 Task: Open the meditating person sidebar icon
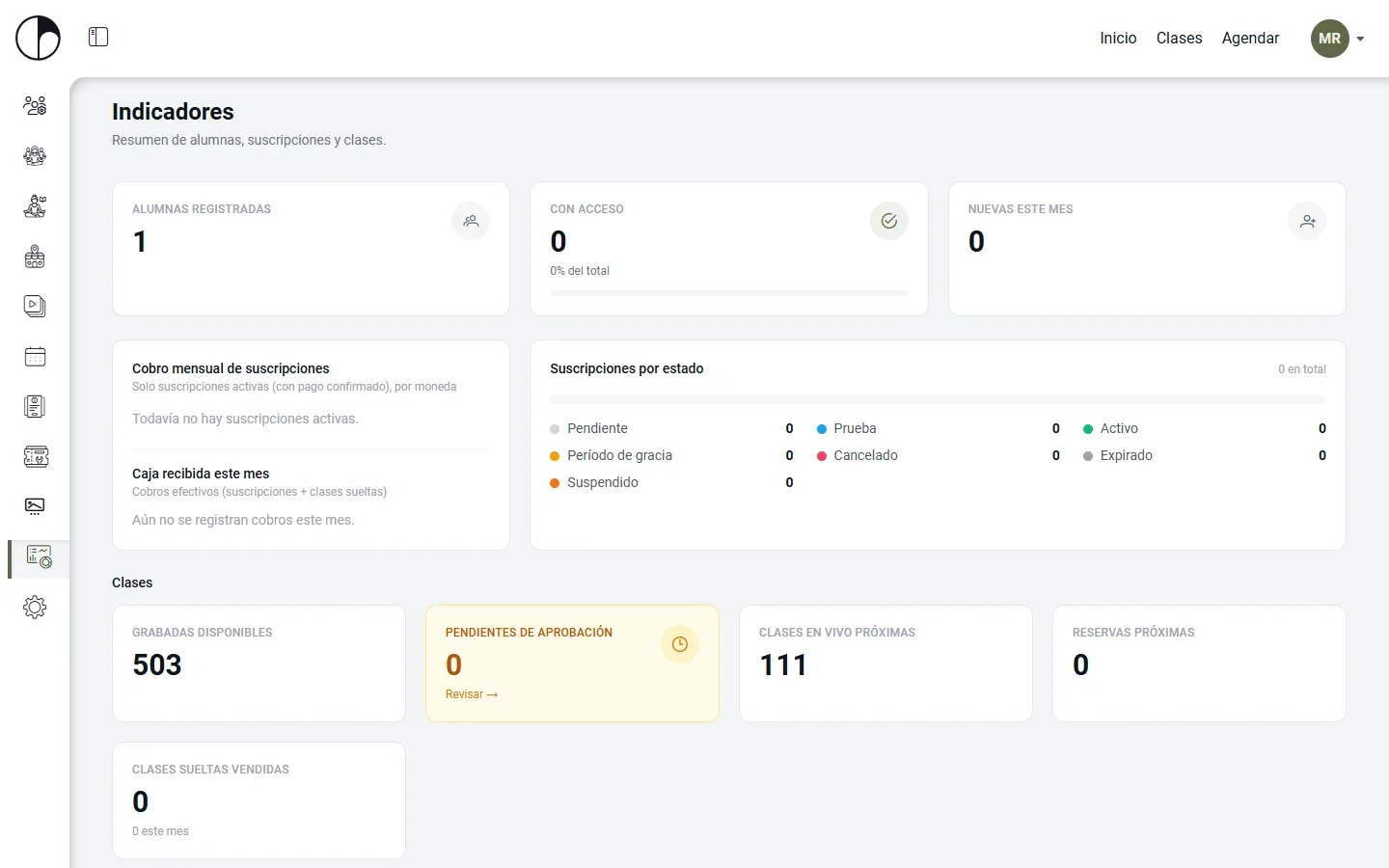[x=35, y=206]
